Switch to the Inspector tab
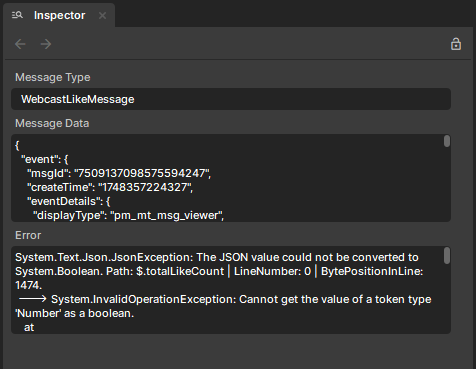476x369 pixels. coord(59,15)
